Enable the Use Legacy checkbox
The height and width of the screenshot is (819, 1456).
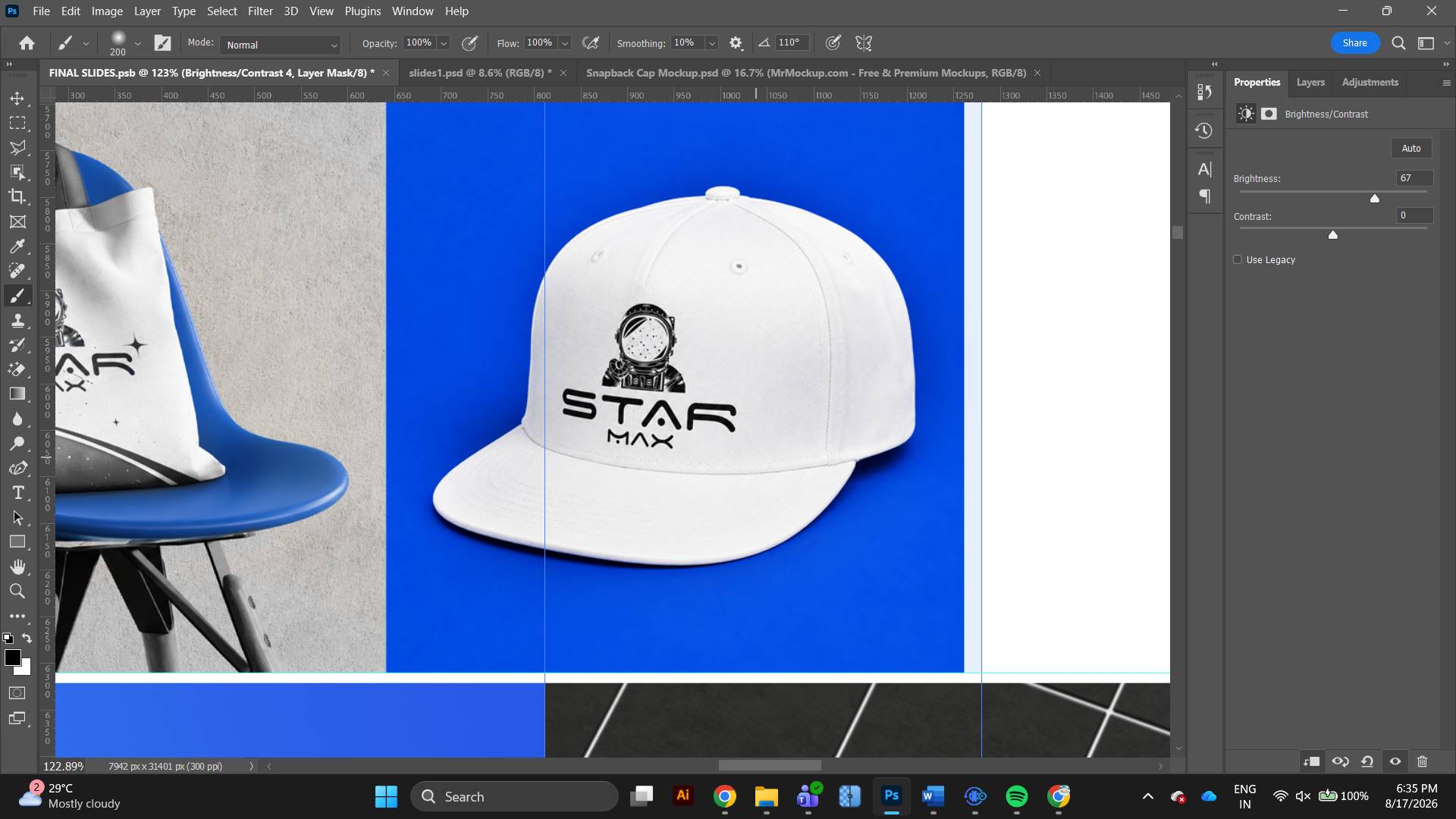click(x=1238, y=259)
